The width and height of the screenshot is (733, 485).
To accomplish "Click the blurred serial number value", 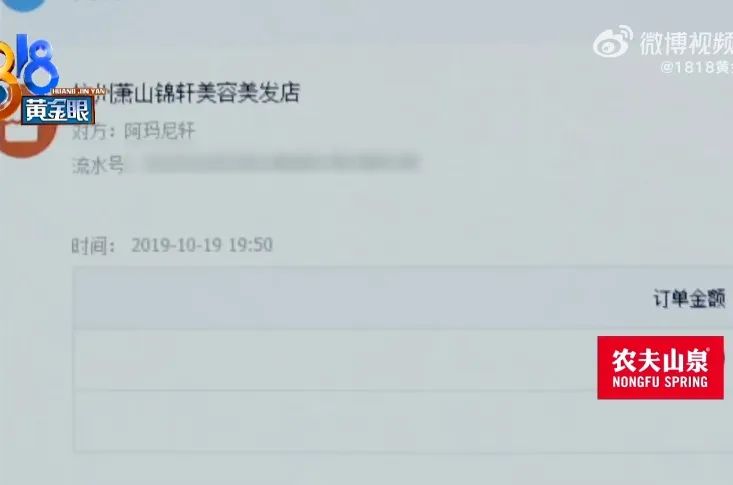I will coord(280,163).
